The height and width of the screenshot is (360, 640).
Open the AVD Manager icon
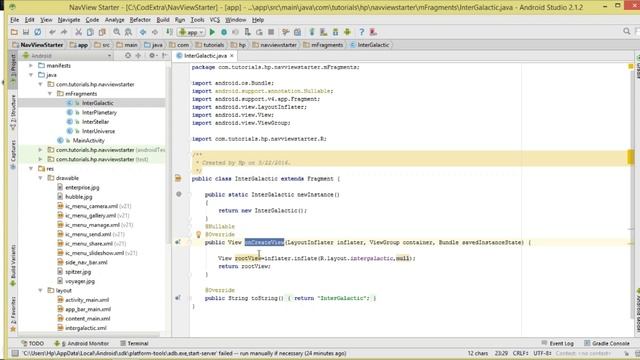click(324, 32)
